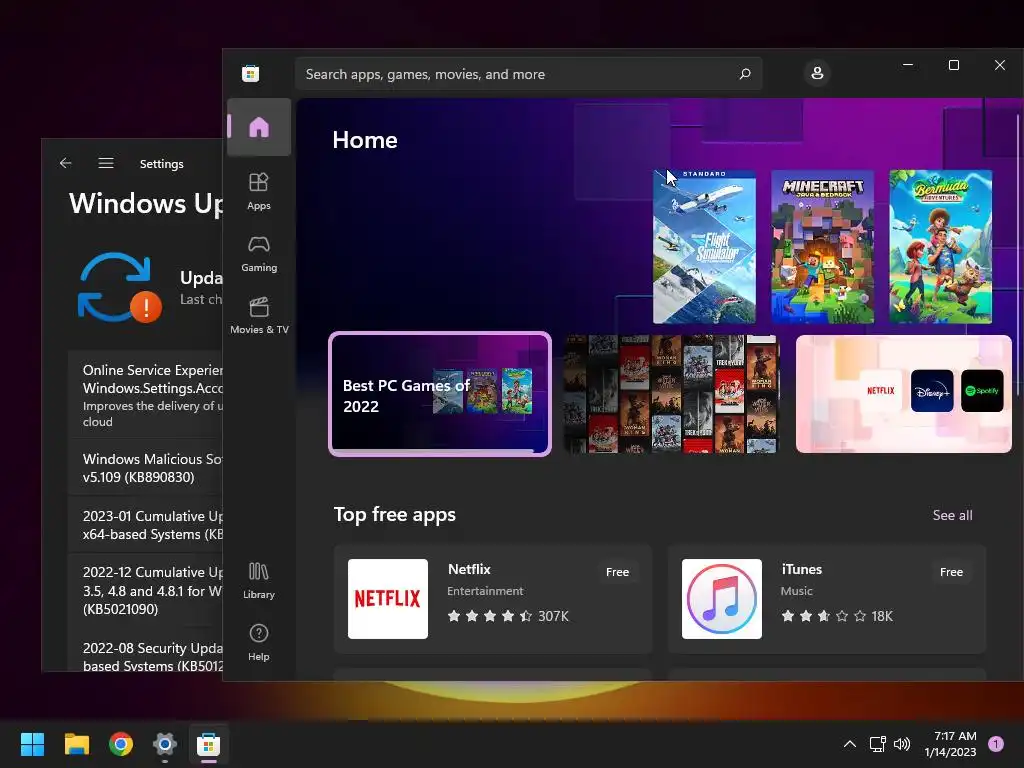1024x768 pixels.
Task: Open the Home tab in Microsoft Store sidebar
Action: 259,127
